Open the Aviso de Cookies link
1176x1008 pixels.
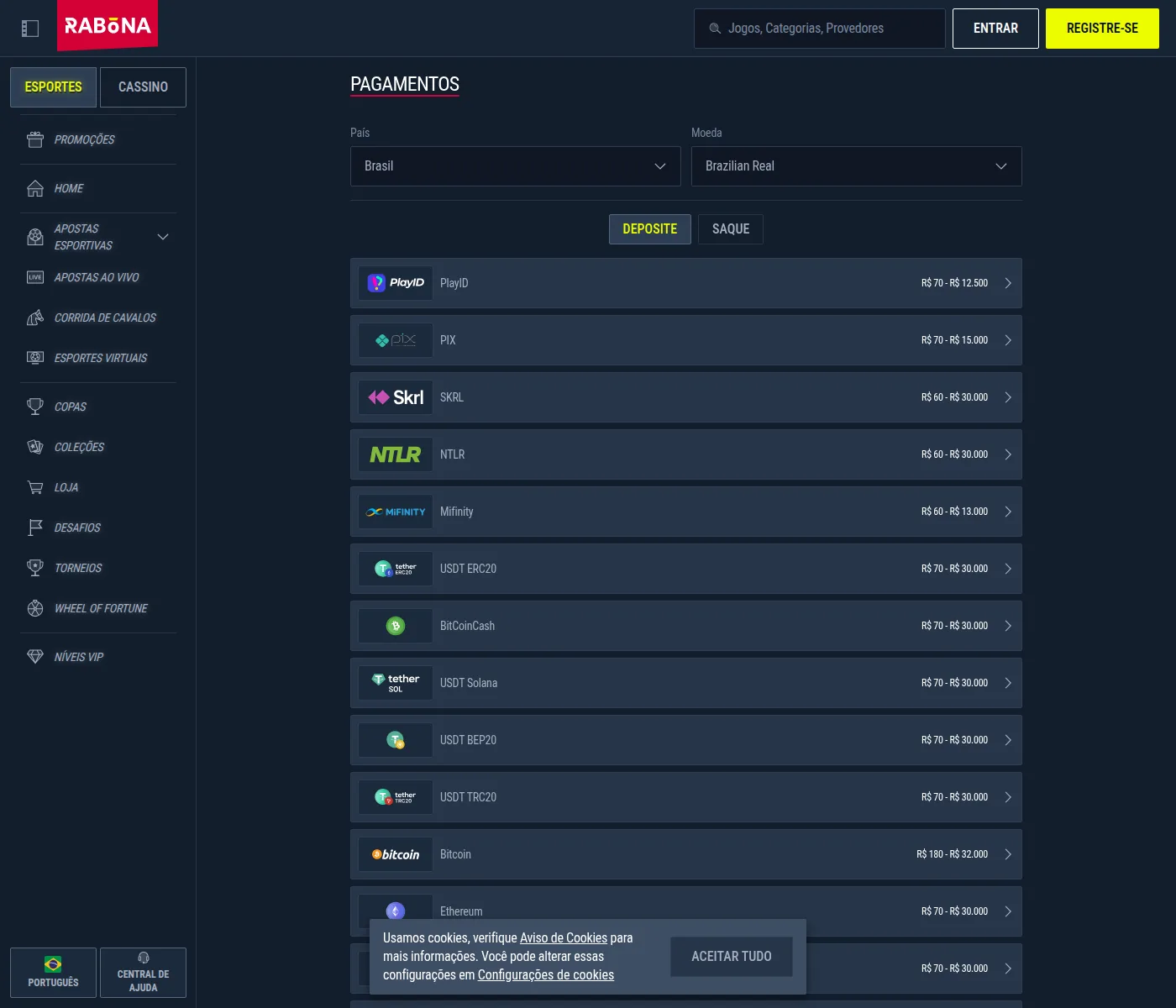564,938
